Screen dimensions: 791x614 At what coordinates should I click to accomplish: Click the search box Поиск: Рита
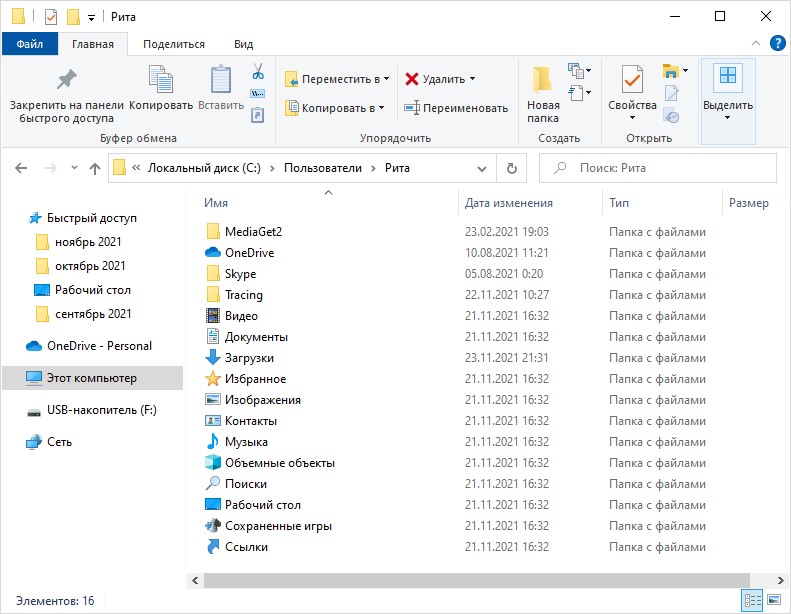pyautogui.click(x=658, y=168)
